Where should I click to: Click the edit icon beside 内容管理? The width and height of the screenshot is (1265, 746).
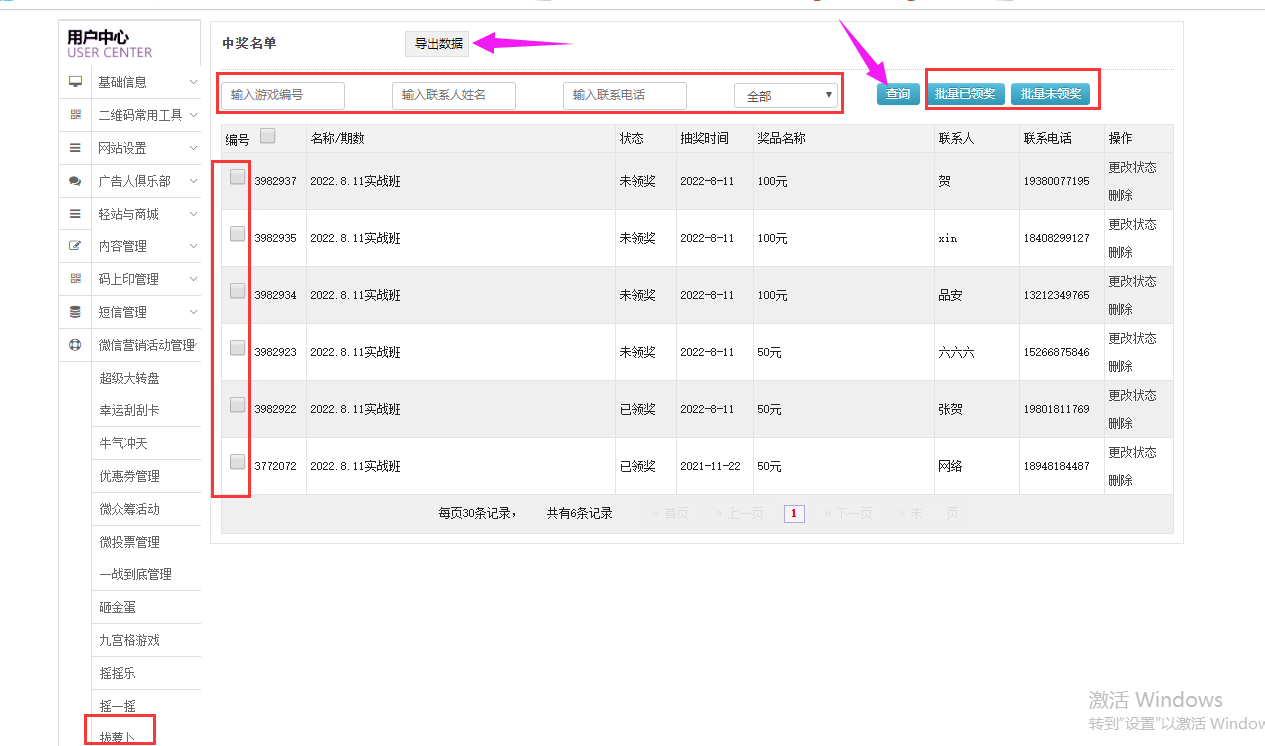[75, 246]
